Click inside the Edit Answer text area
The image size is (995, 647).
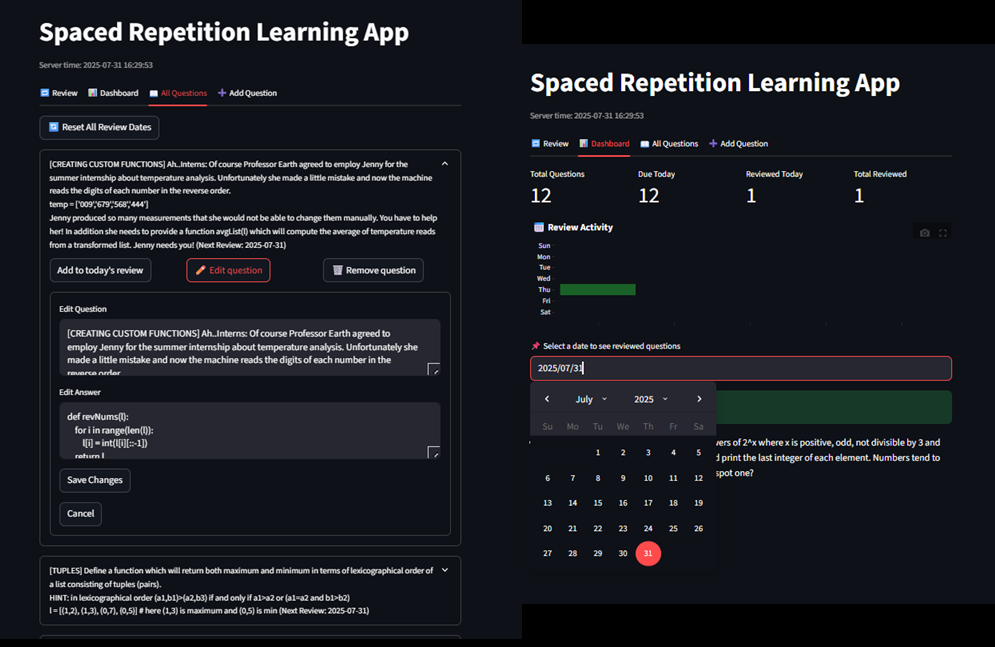click(x=250, y=431)
